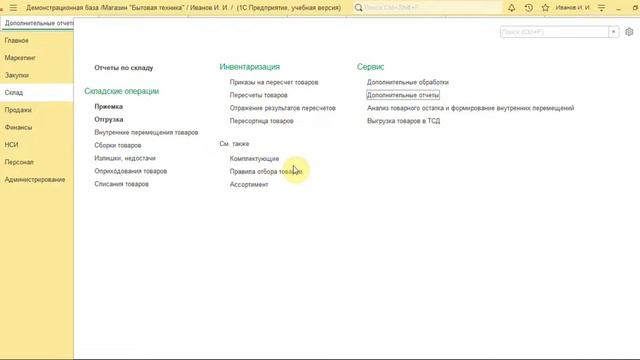The width and height of the screenshot is (640, 360).
Task: Click the См. также label
Action: click(x=234, y=144)
